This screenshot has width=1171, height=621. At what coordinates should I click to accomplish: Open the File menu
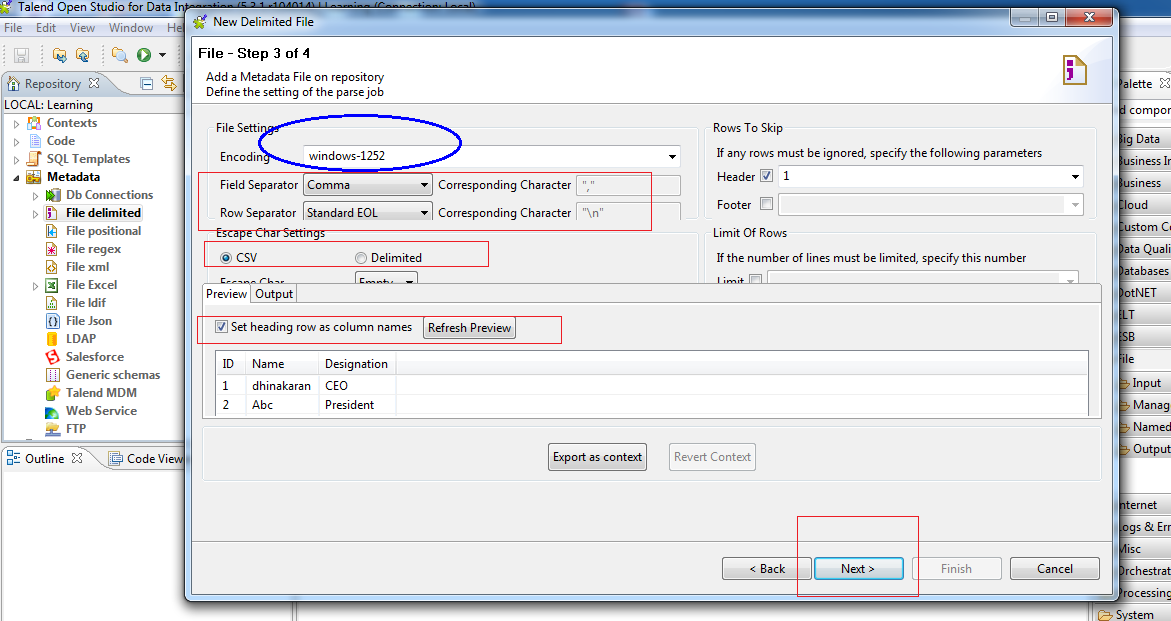coord(13,28)
